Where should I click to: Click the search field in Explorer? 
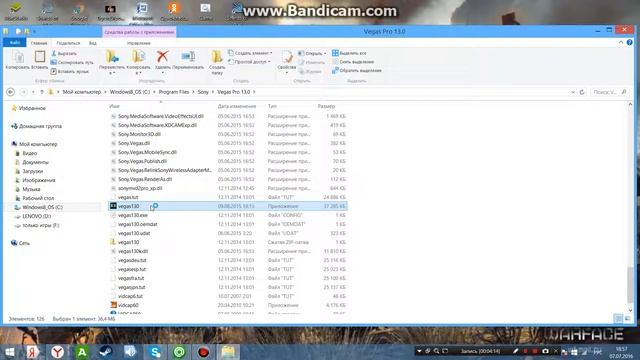tap(609, 92)
